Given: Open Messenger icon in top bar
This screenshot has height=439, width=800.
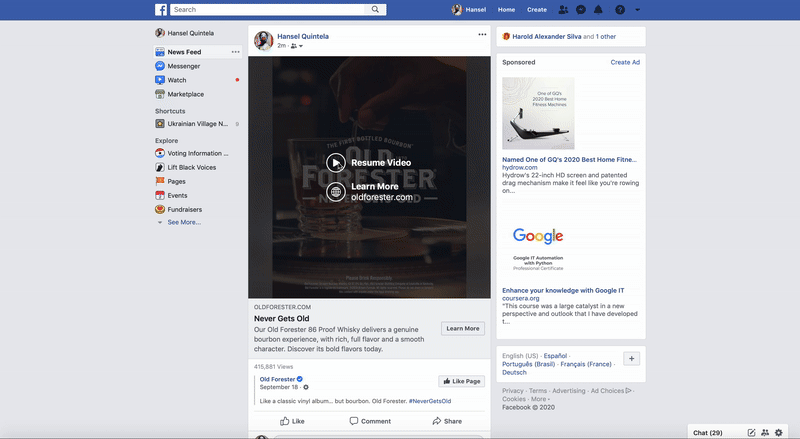Looking at the screenshot, I should point(581,9).
